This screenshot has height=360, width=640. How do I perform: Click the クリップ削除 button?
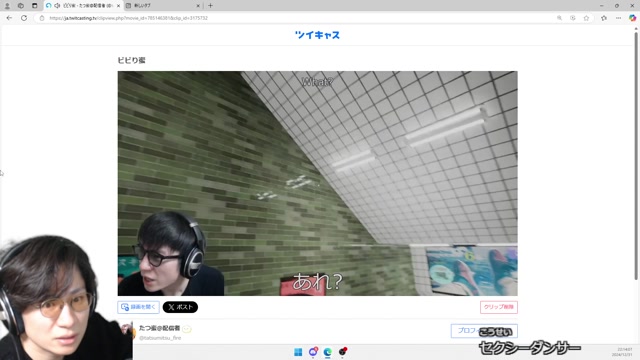pyautogui.click(x=498, y=307)
